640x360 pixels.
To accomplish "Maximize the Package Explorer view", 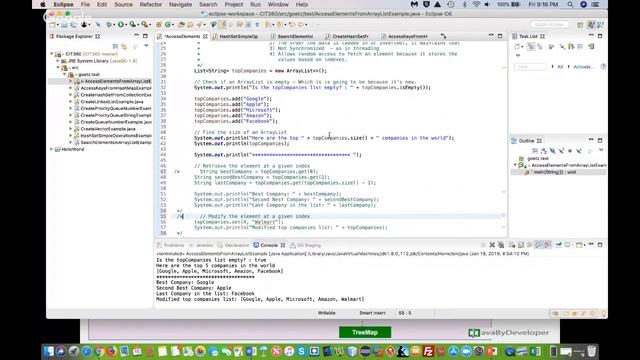I will tap(145, 36).
